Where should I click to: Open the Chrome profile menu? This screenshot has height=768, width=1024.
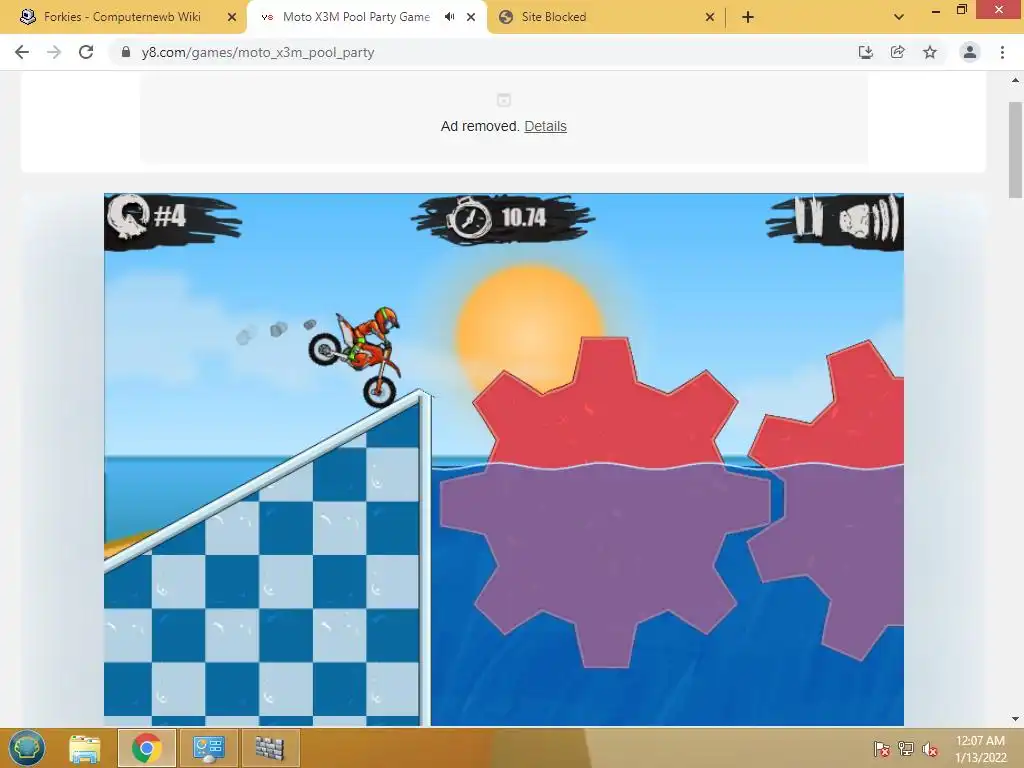point(970,52)
